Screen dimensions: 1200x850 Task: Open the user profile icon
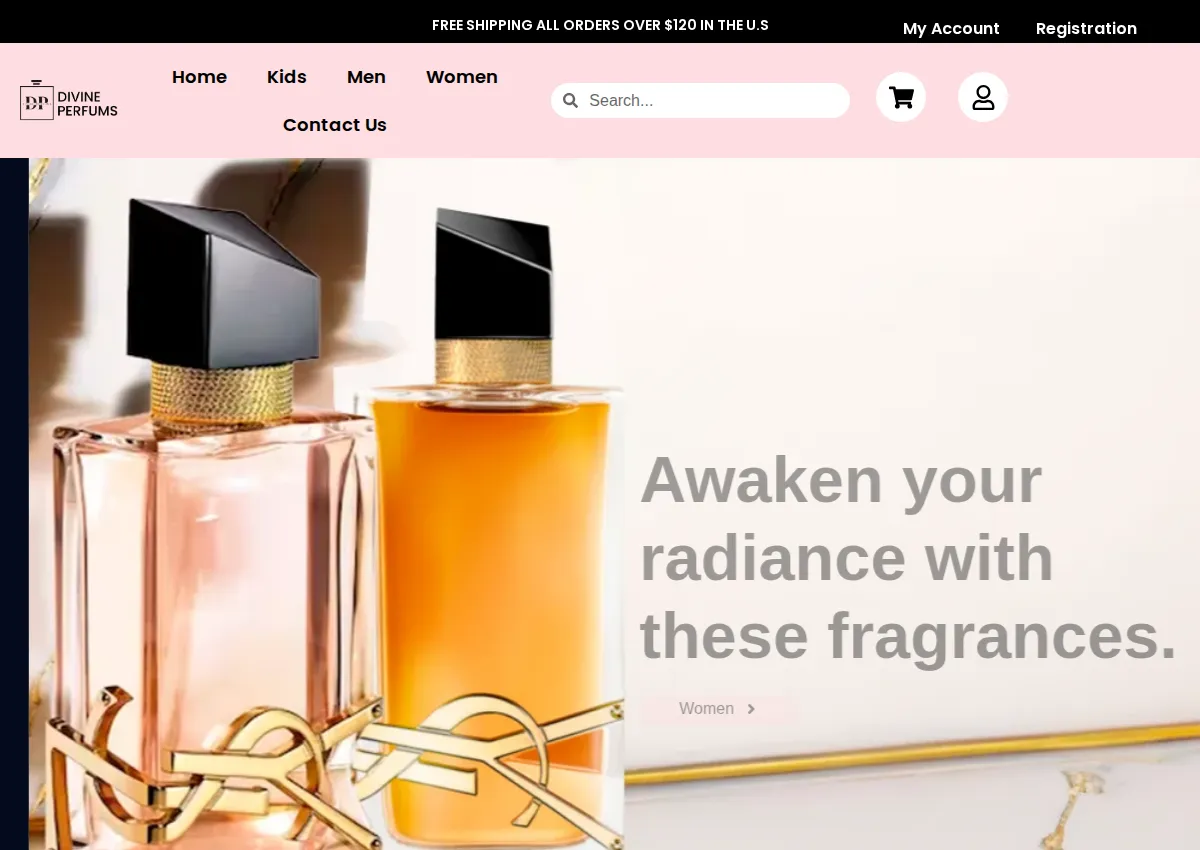pyautogui.click(x=983, y=97)
